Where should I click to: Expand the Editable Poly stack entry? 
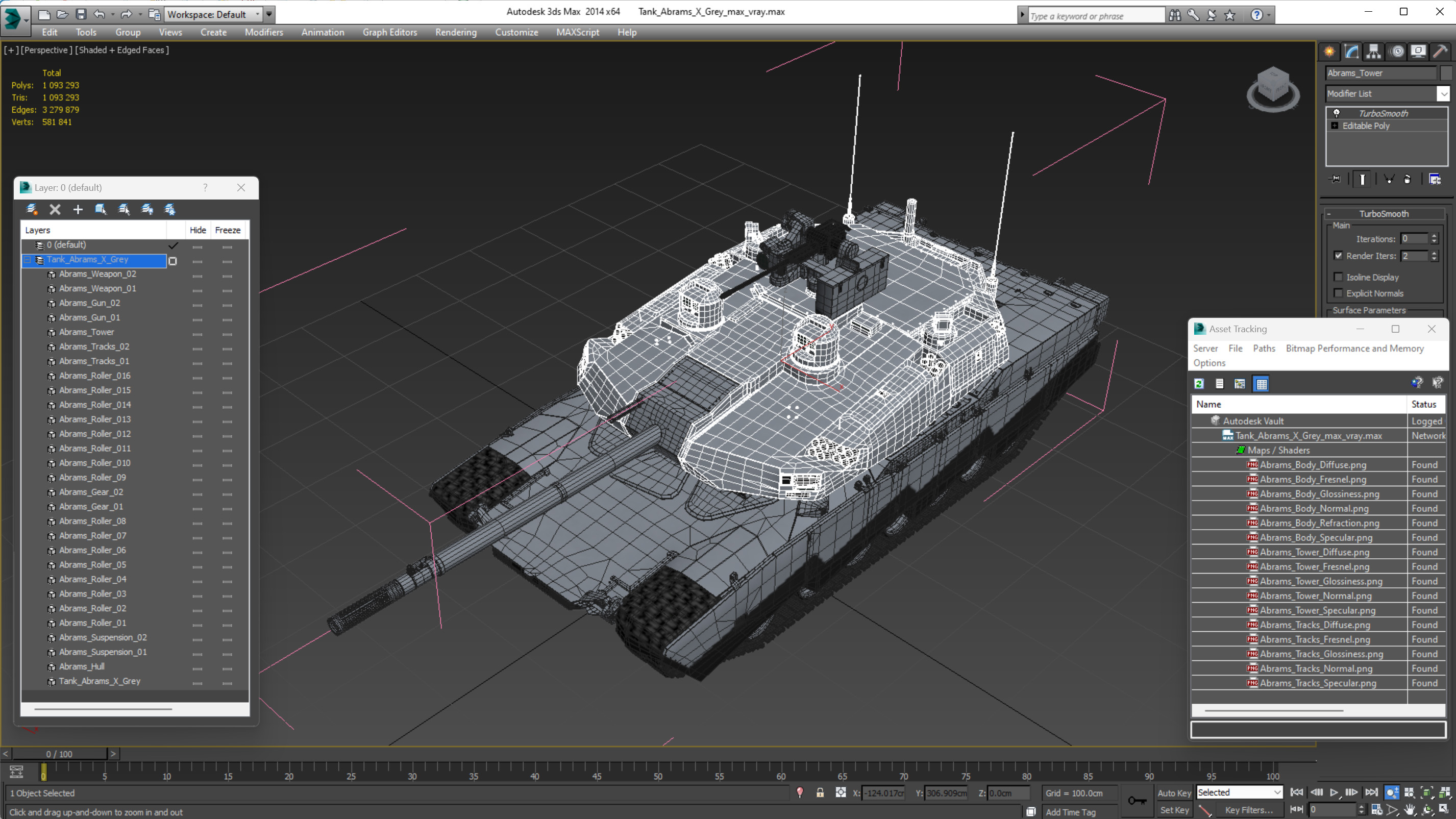pyautogui.click(x=1335, y=126)
